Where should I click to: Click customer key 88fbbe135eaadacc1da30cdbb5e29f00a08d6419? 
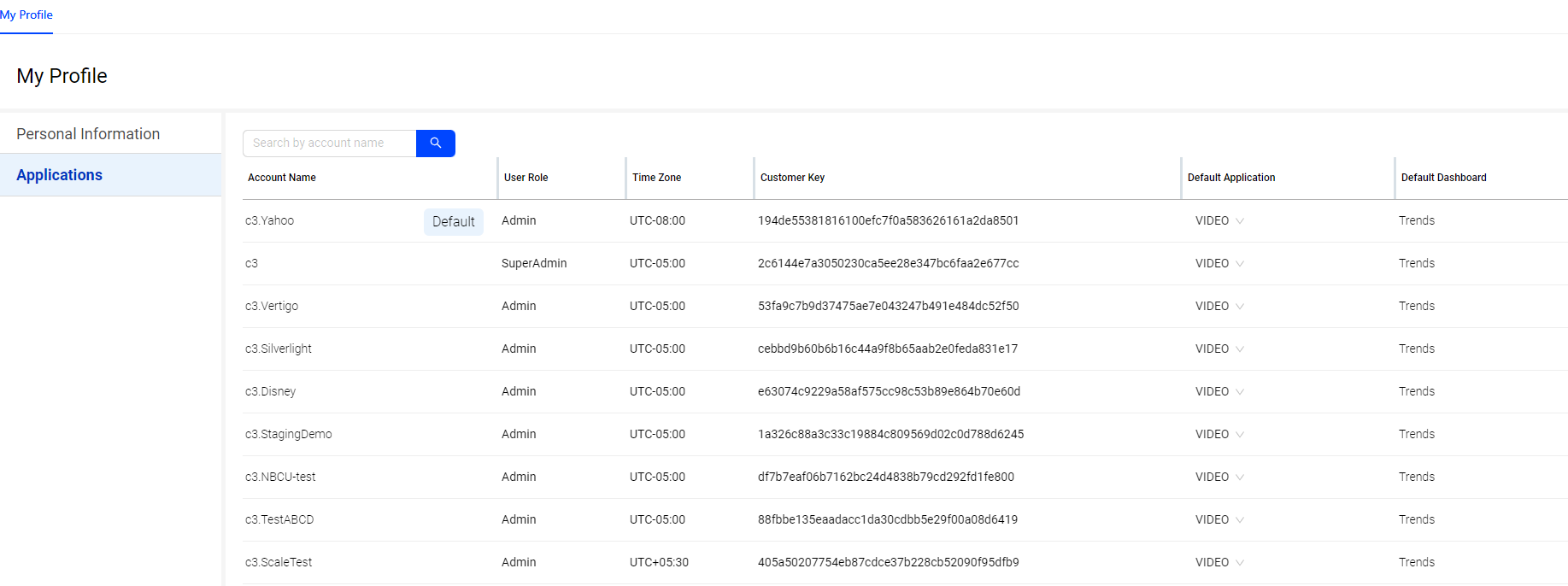point(888,519)
